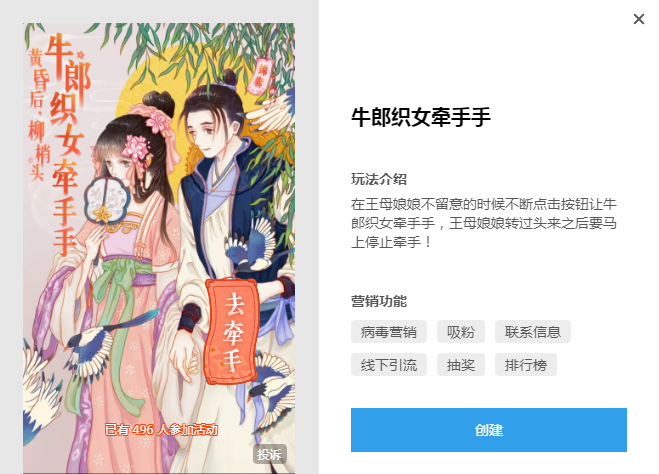The image size is (659, 474).
Task: Click the girl's round fan in the illustration
Action: pyautogui.click(x=107, y=199)
